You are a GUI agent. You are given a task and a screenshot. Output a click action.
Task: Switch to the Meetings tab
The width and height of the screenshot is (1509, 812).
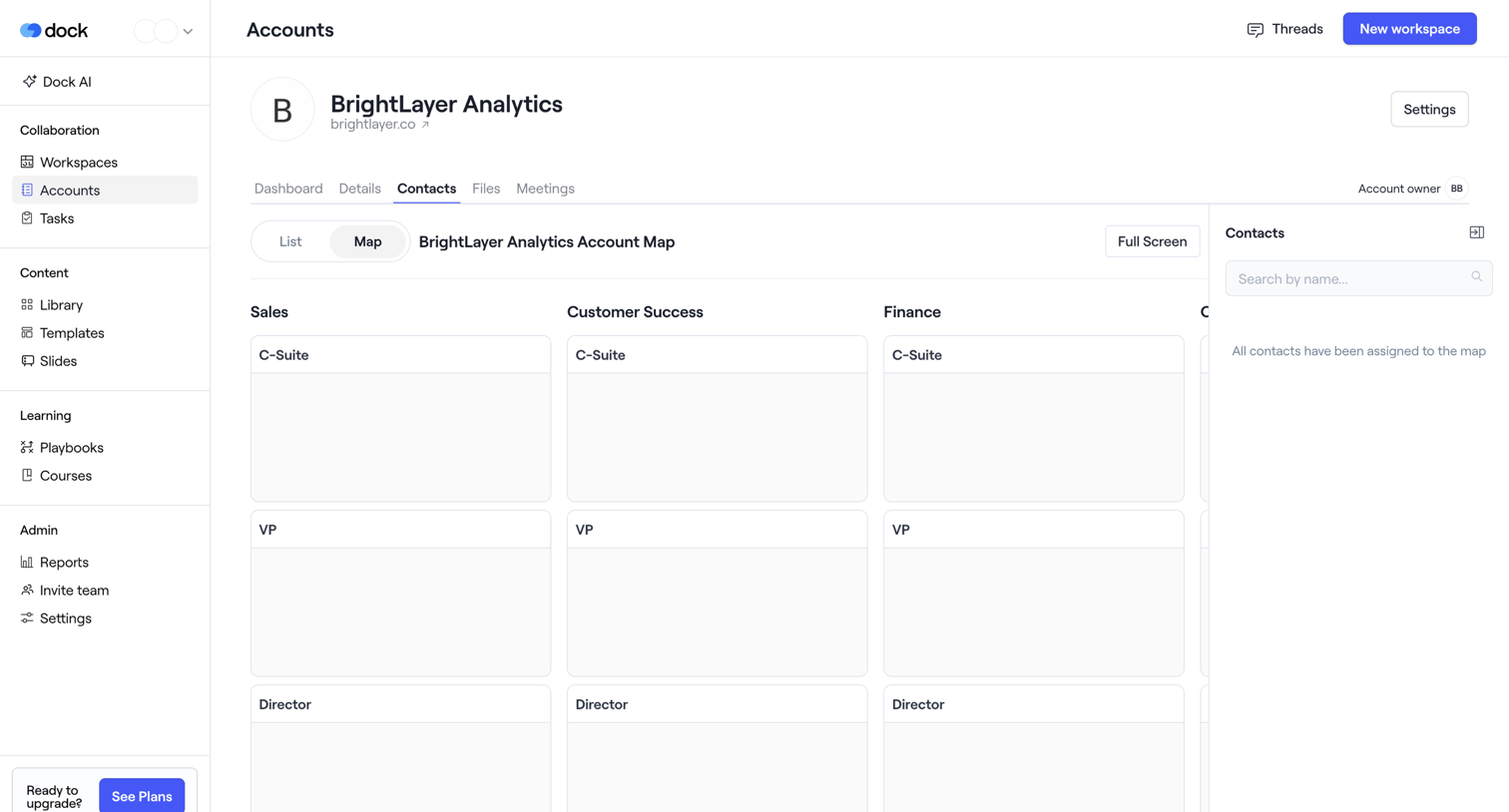(x=545, y=189)
